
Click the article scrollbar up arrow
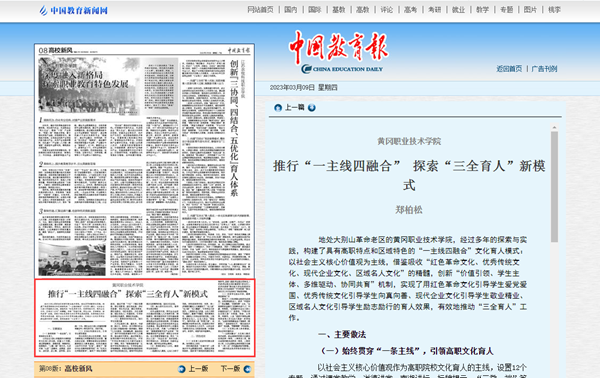554,127
